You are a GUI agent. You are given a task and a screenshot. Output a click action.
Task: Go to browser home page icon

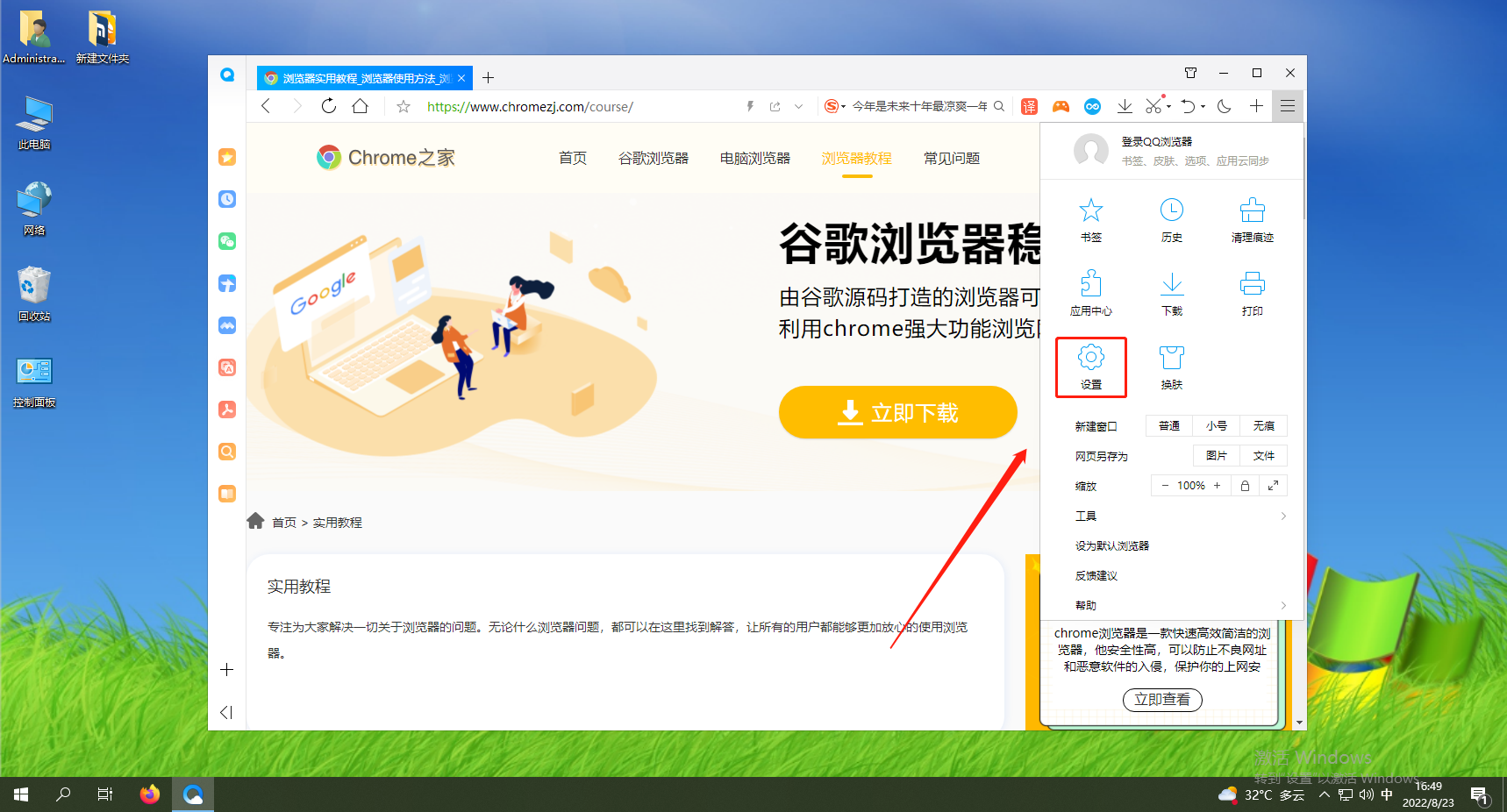pyautogui.click(x=360, y=106)
